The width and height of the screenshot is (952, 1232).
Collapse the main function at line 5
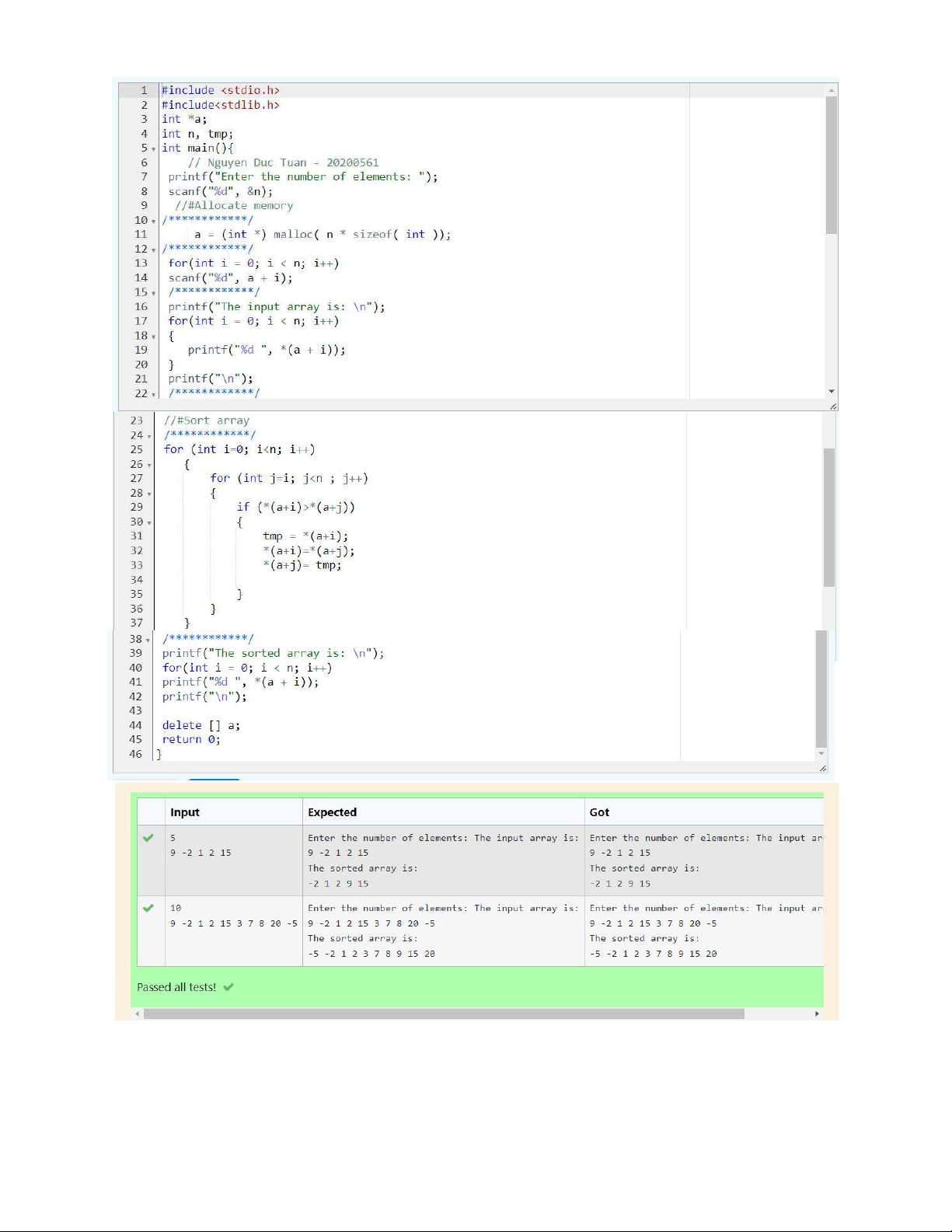point(154,148)
